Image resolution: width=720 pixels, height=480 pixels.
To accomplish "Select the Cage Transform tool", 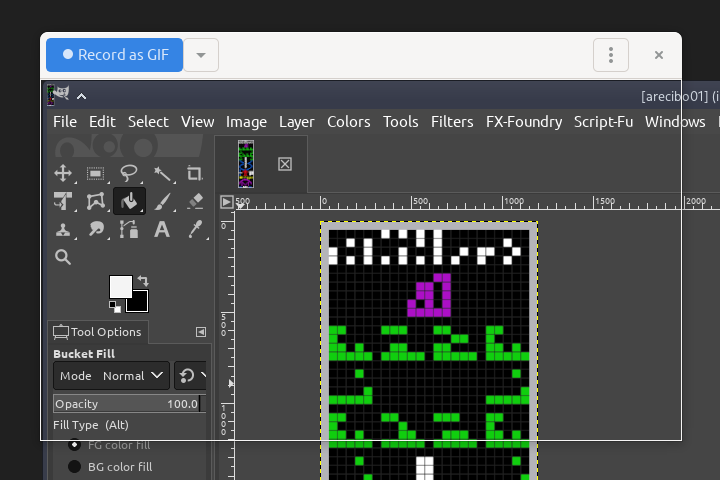I will click(96, 201).
